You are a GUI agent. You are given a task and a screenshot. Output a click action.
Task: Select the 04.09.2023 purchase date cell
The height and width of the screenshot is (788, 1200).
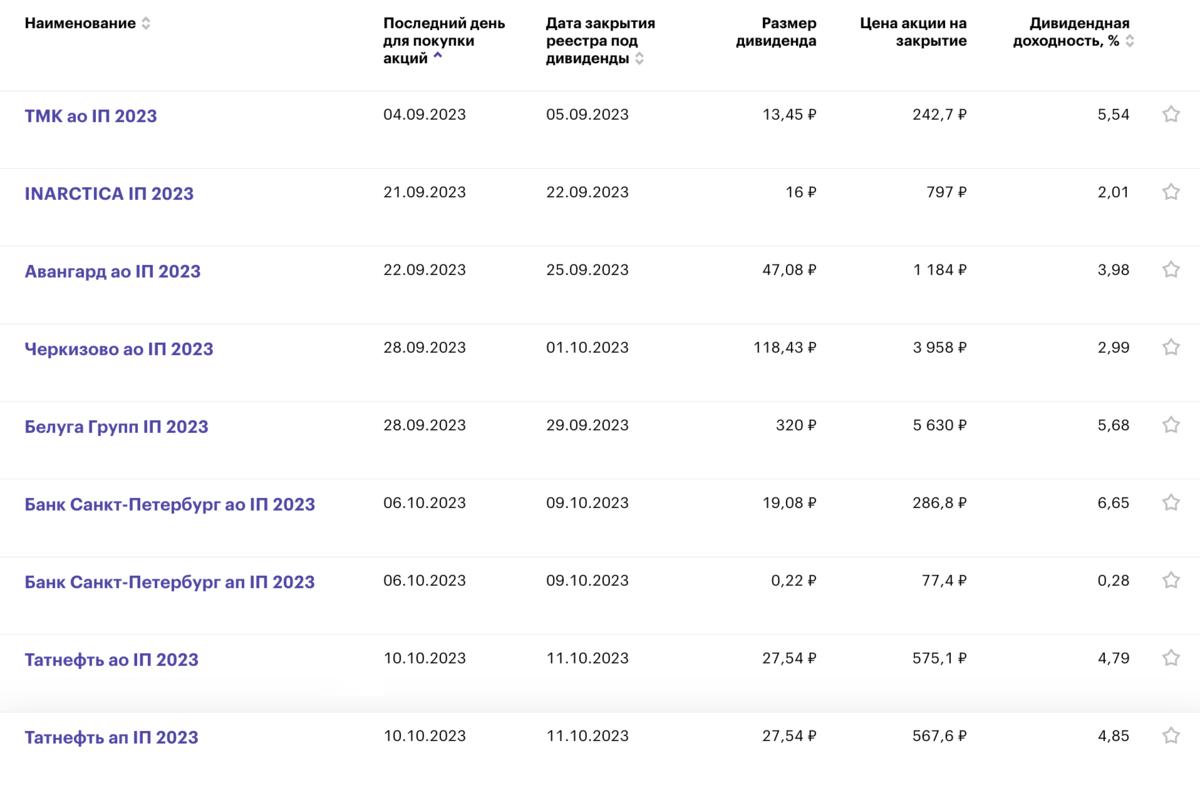(425, 115)
